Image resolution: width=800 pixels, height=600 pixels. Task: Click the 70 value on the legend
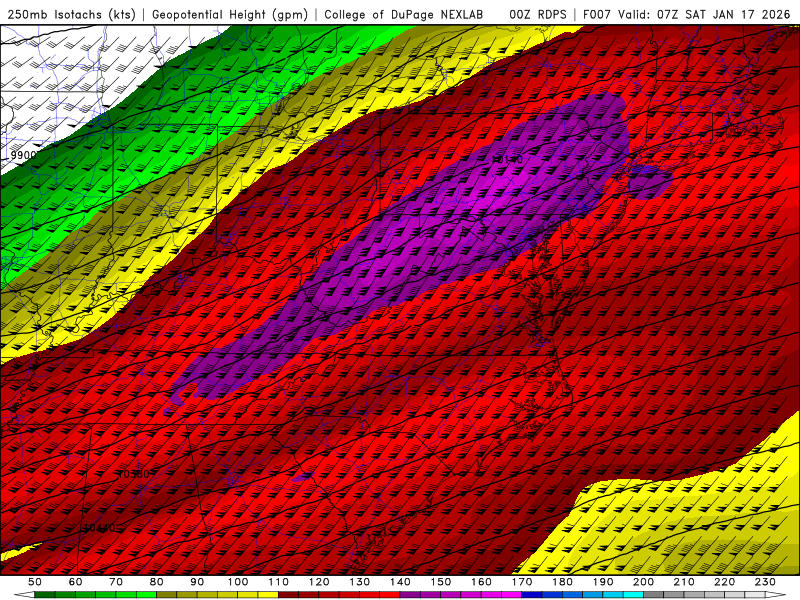pyautogui.click(x=116, y=582)
